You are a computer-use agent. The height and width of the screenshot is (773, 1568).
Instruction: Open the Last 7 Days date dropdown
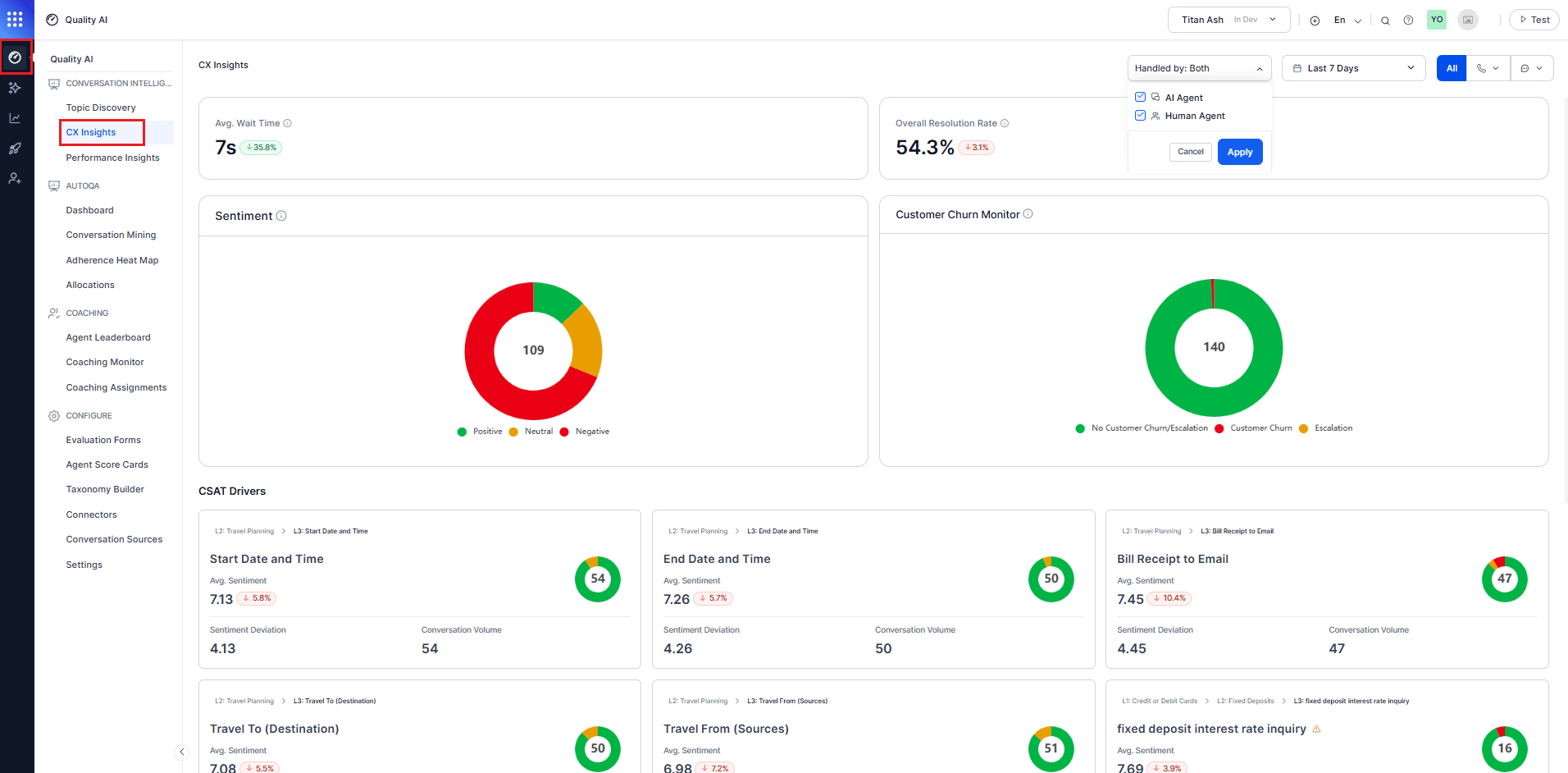click(x=1353, y=68)
